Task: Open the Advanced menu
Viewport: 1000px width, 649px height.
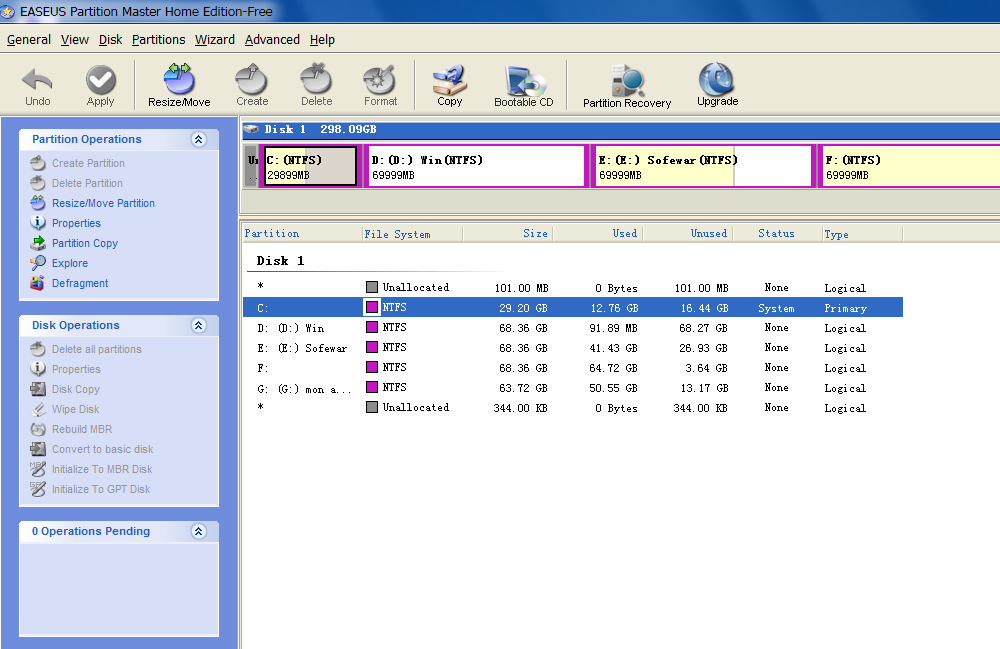Action: click(x=272, y=40)
